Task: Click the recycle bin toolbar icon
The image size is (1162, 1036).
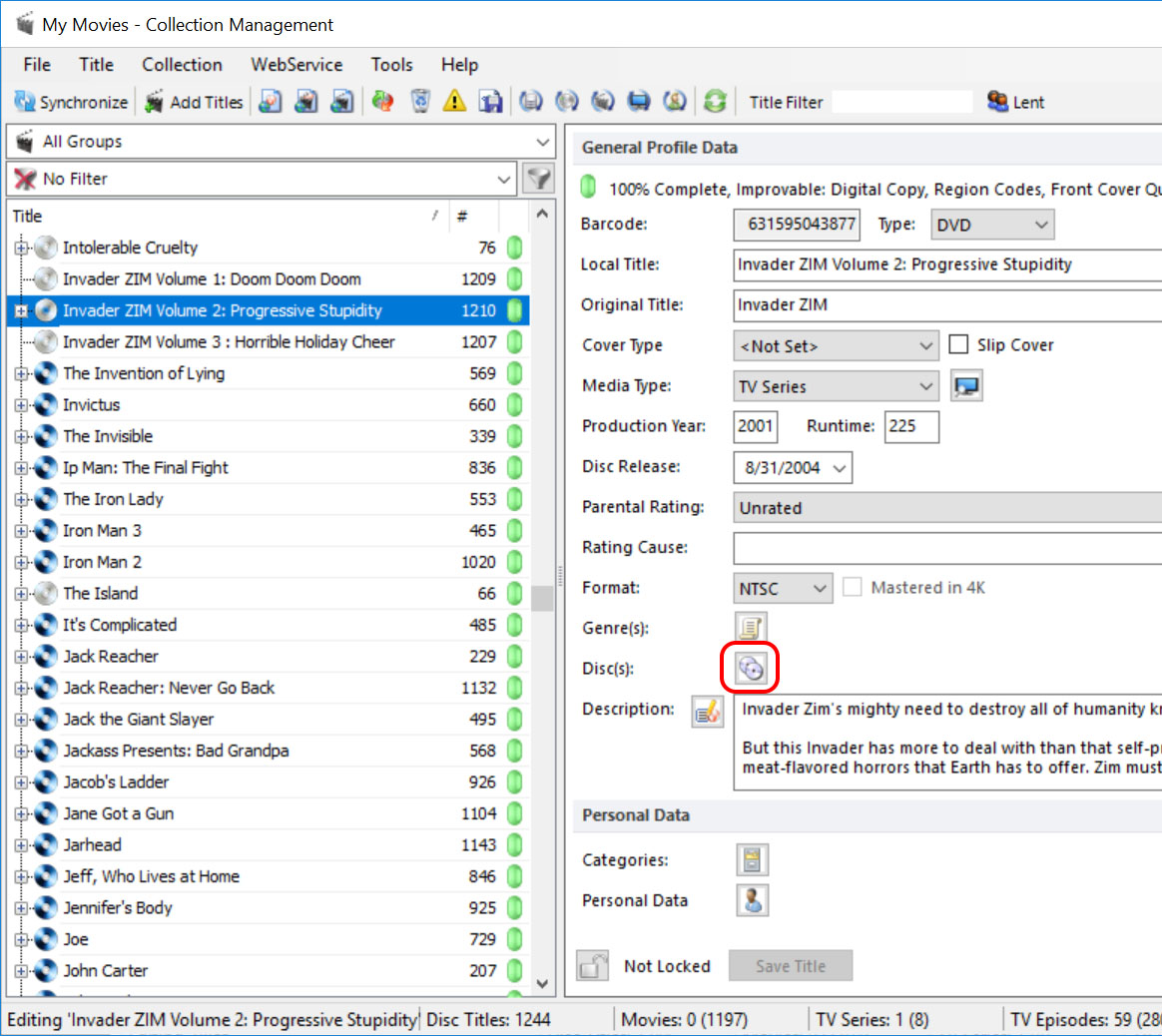Action: (x=420, y=101)
